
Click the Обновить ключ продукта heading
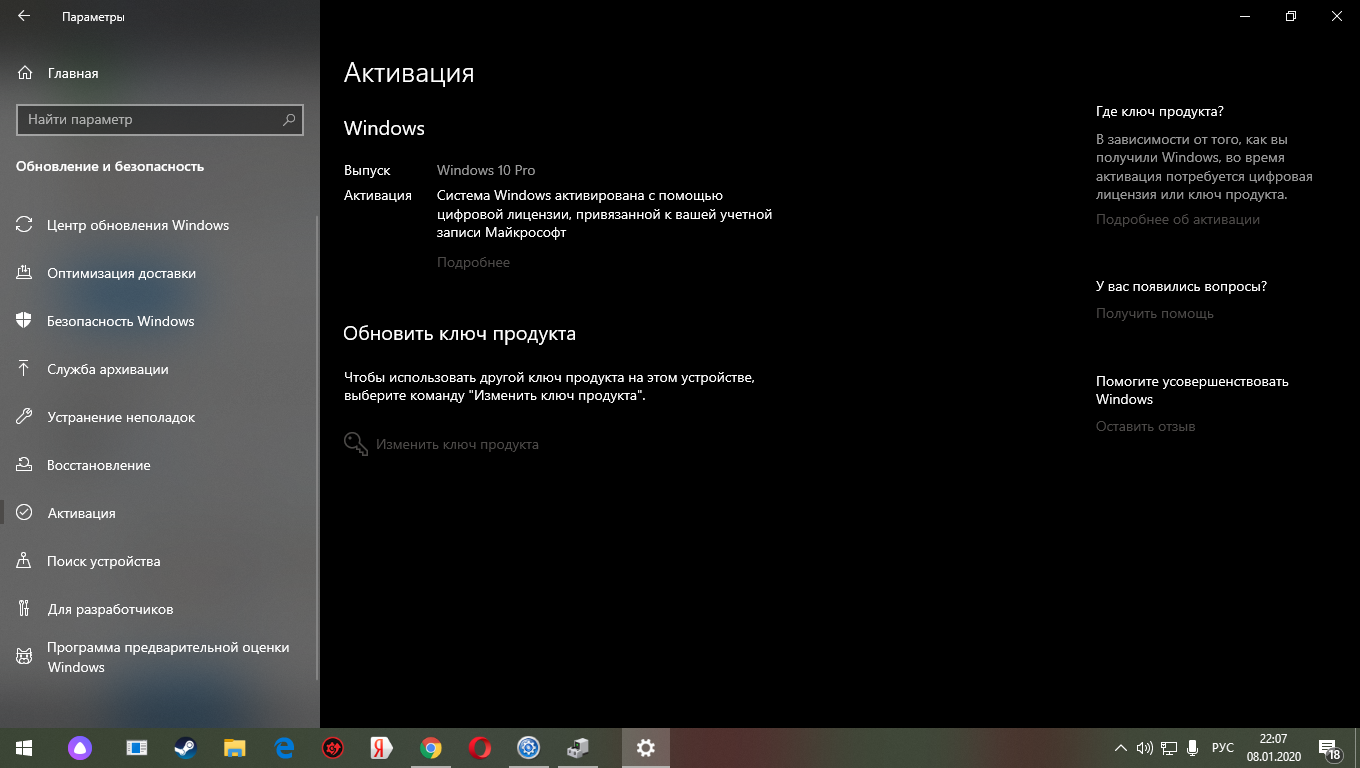(460, 333)
